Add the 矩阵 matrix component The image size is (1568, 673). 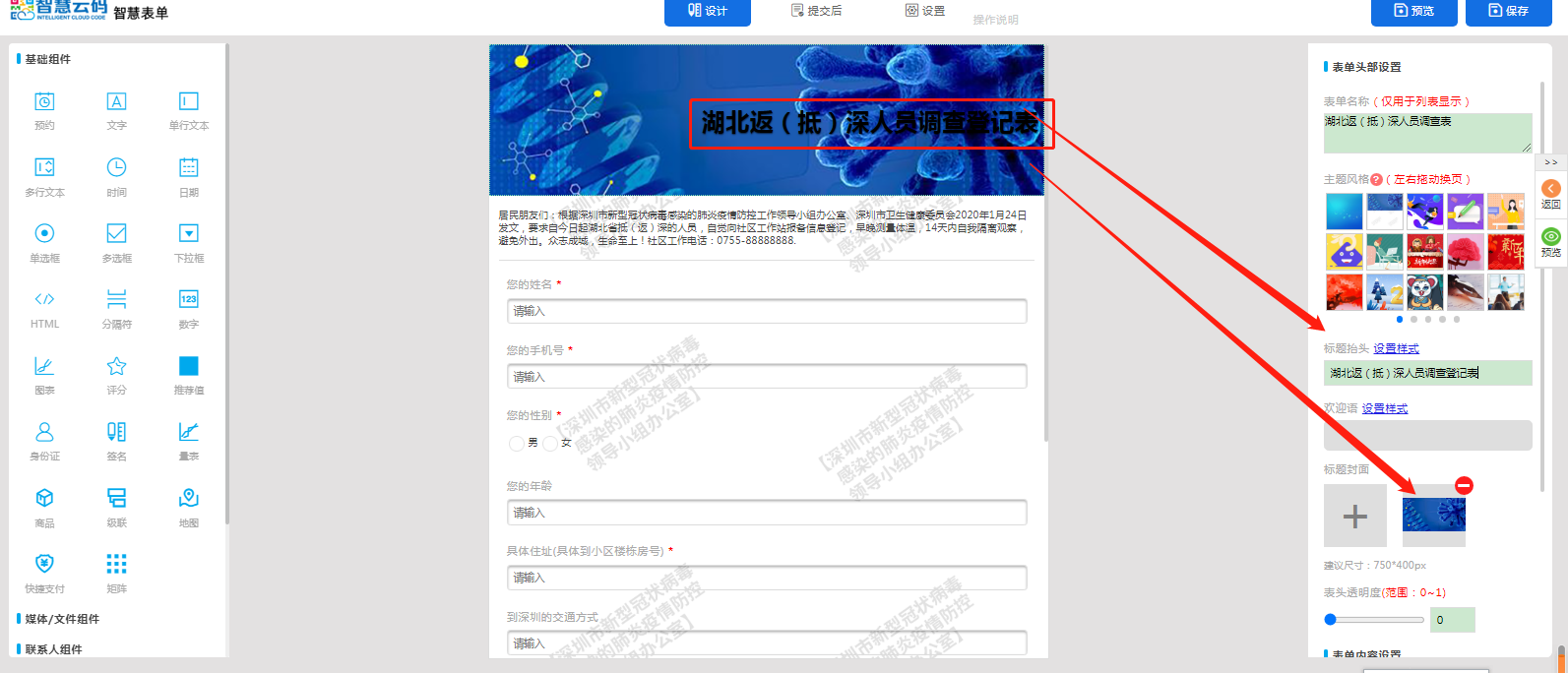(x=116, y=571)
